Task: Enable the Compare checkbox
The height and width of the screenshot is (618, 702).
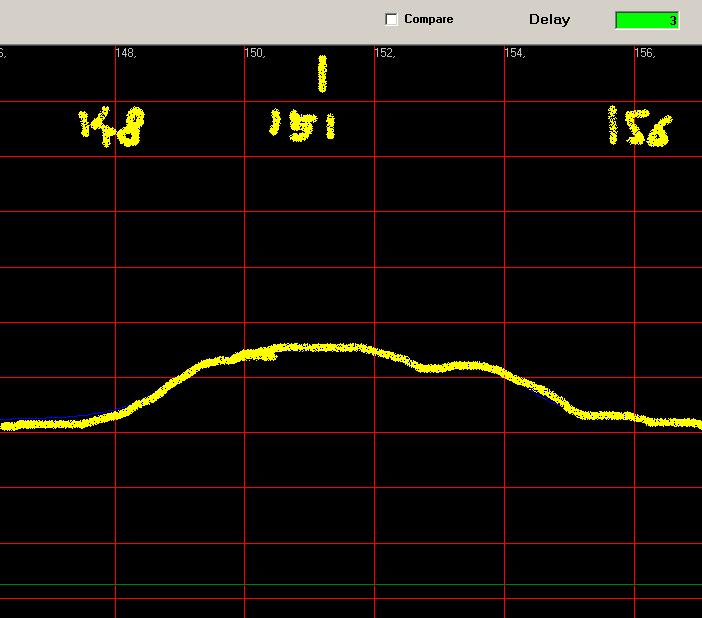Action: [391, 19]
